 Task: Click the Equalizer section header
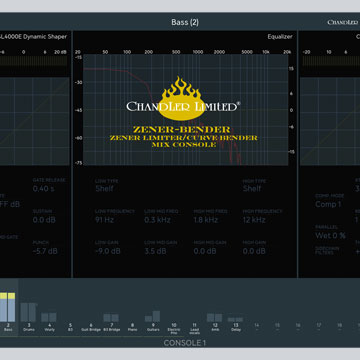pos(280,37)
